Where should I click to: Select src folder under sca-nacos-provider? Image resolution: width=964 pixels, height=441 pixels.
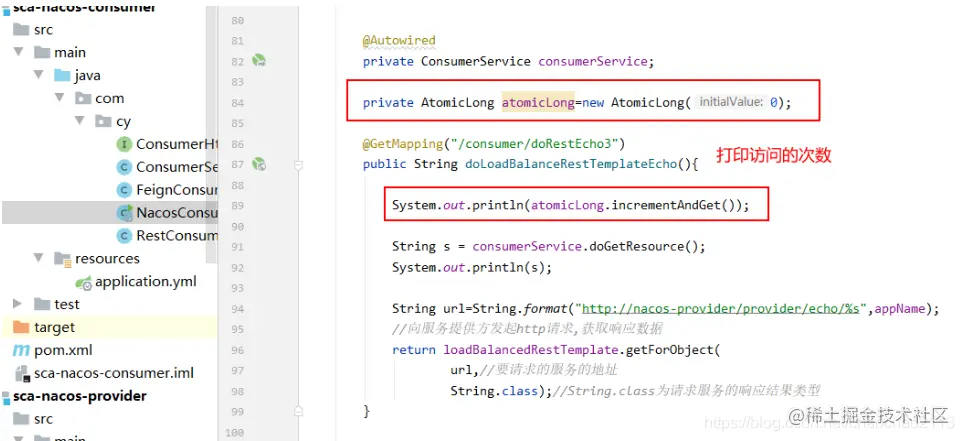point(43,419)
